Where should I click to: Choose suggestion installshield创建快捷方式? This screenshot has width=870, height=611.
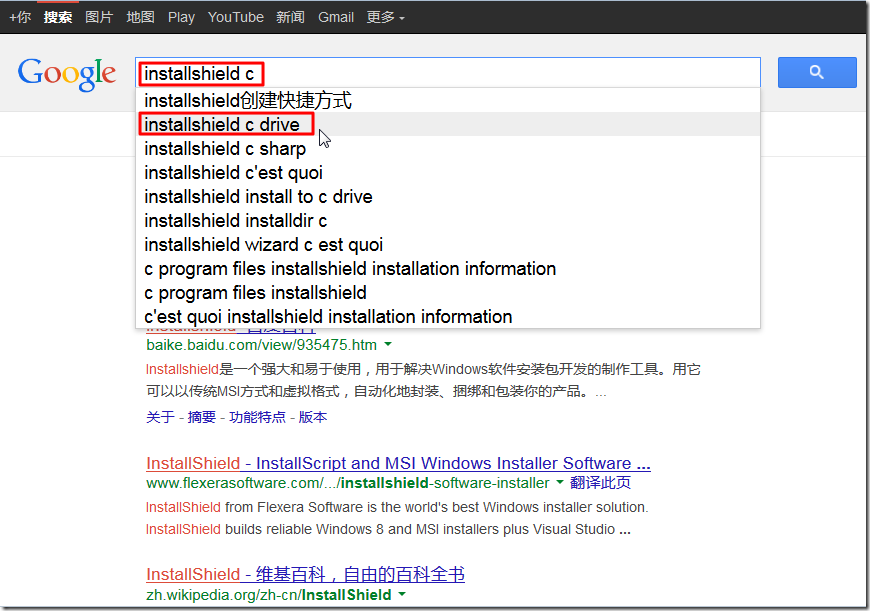[x=448, y=100]
